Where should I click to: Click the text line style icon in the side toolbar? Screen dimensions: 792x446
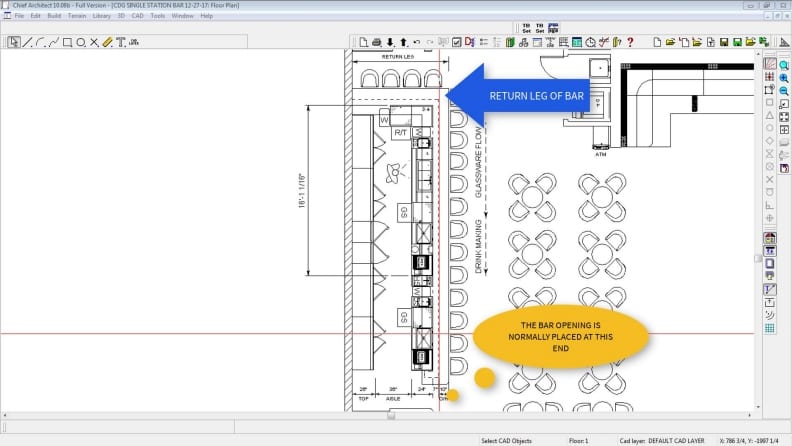(x=770, y=289)
